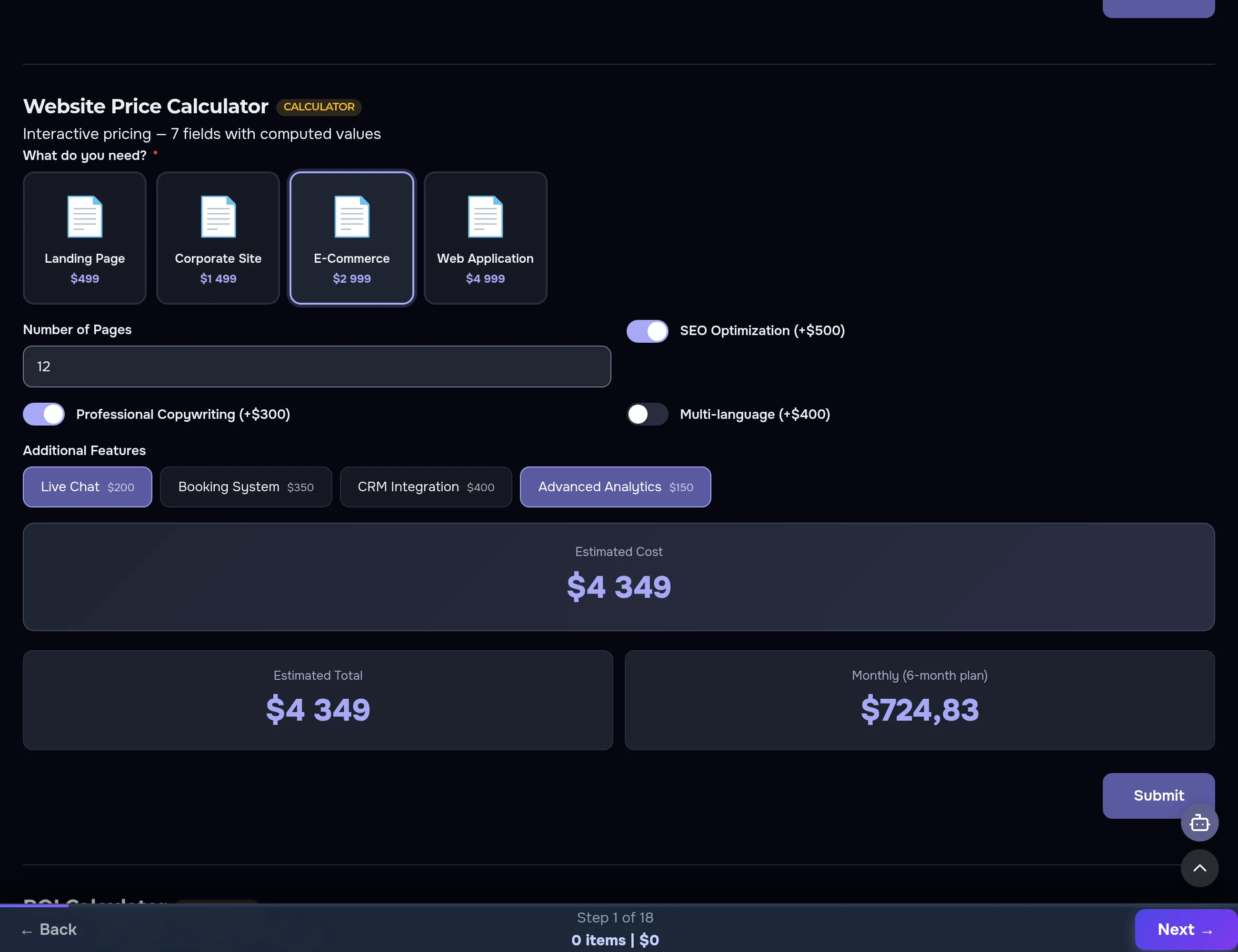Click the What do you need? label
This screenshot has height=952, width=1238.
coord(84,155)
